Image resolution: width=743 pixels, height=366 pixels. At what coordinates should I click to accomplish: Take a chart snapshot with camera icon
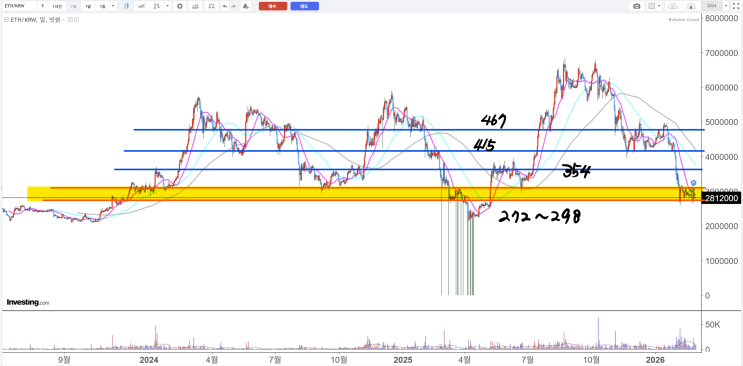pos(636,6)
